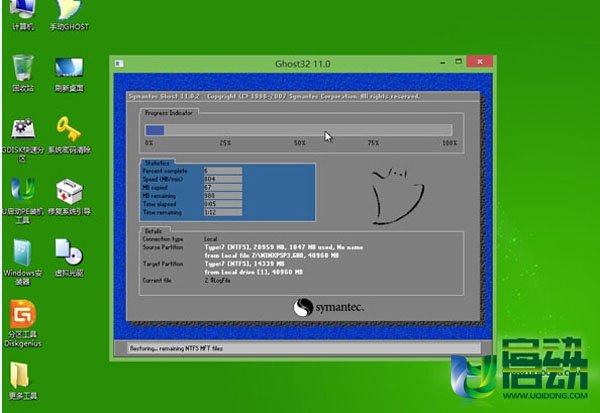Close the Ghost32 11.0 window

[480, 62]
